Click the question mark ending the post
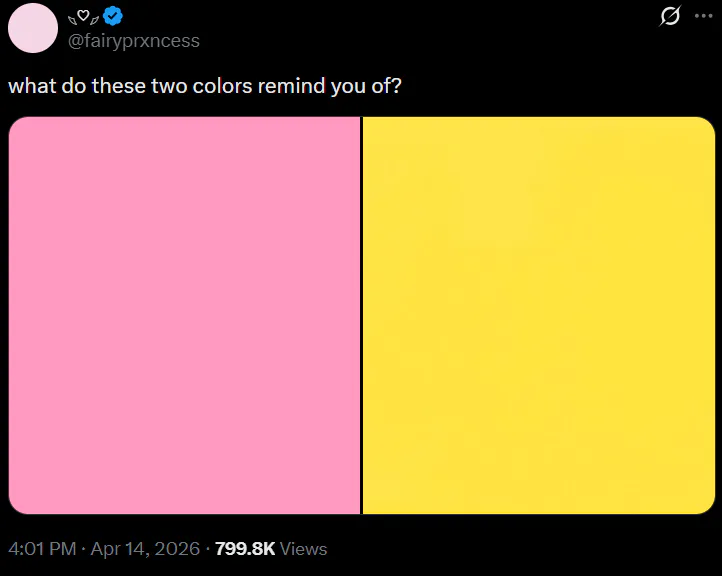Viewport: 722px width, 576px height. coord(396,86)
